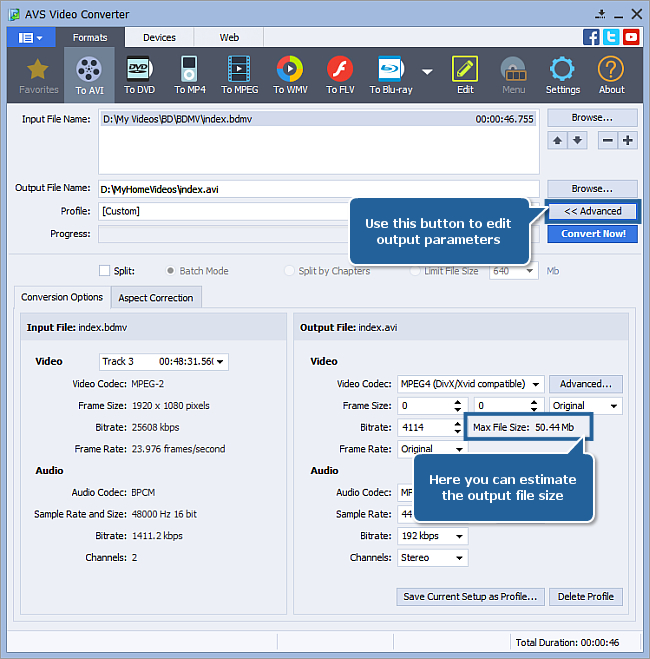Viewport: 650px width, 659px height.
Task: Open the About help icon
Action: coord(611,75)
